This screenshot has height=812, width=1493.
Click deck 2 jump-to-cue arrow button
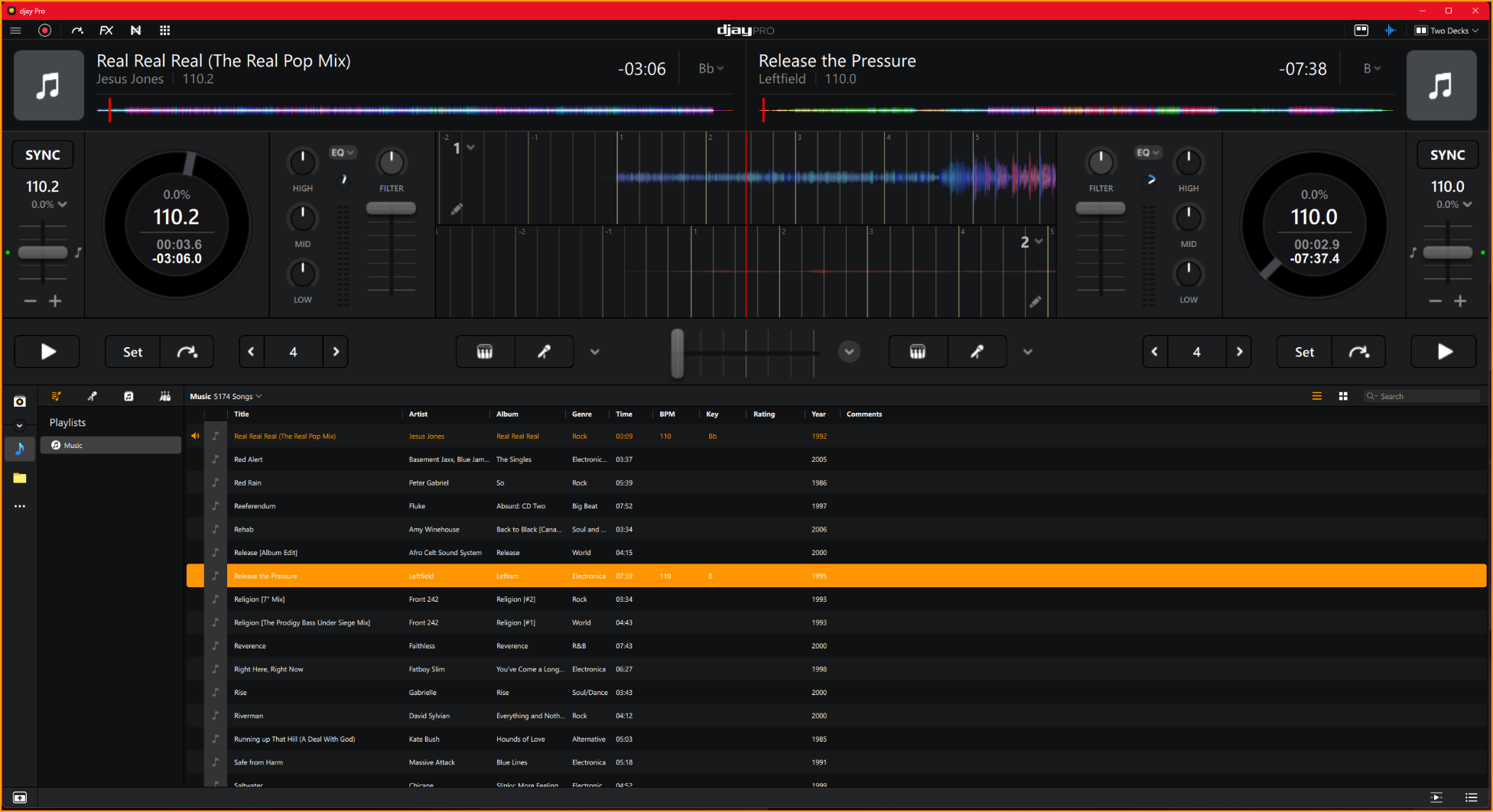pos(1358,352)
